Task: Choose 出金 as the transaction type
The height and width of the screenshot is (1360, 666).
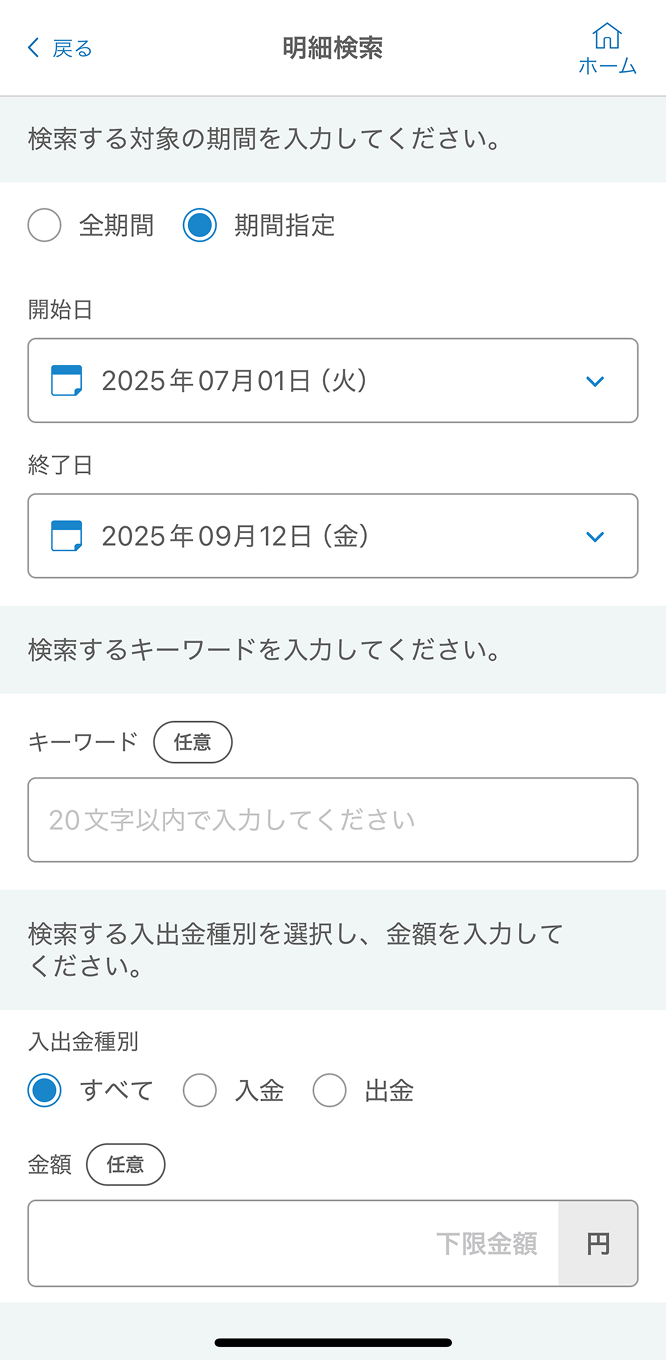Action: (x=330, y=1090)
